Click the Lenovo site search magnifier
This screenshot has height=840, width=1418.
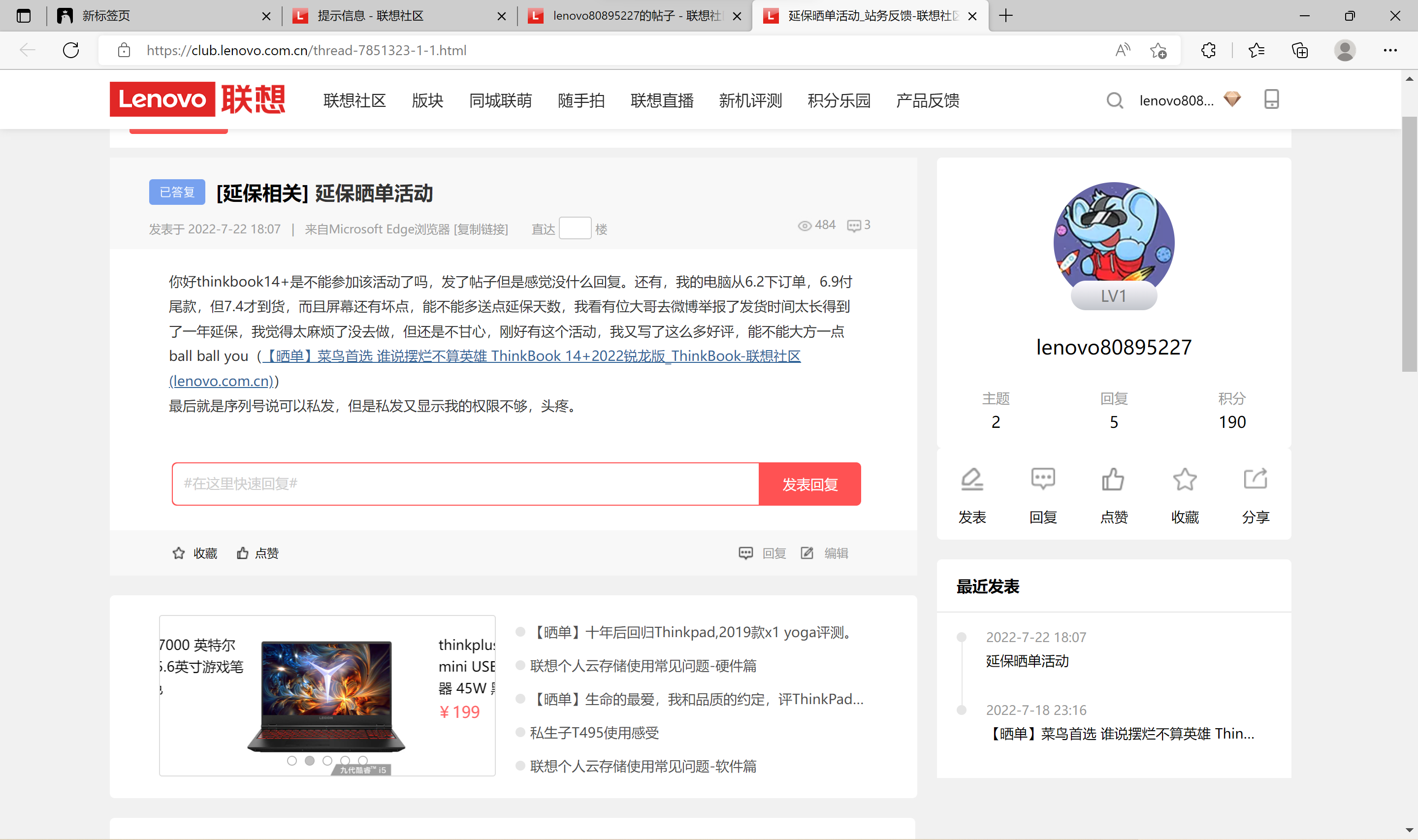point(1115,101)
